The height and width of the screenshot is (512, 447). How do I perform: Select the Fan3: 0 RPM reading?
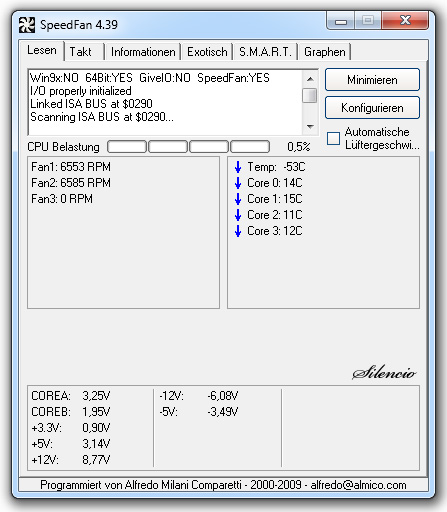point(62,199)
